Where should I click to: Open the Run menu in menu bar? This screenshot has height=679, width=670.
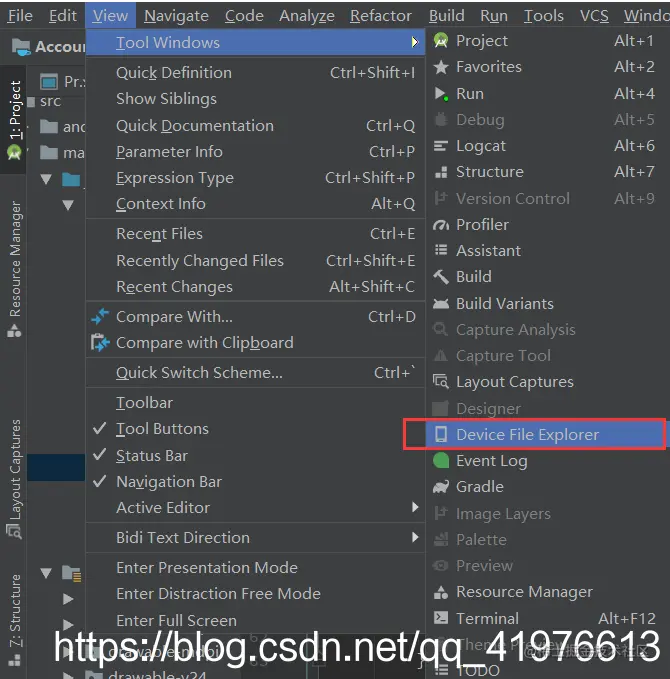494,16
